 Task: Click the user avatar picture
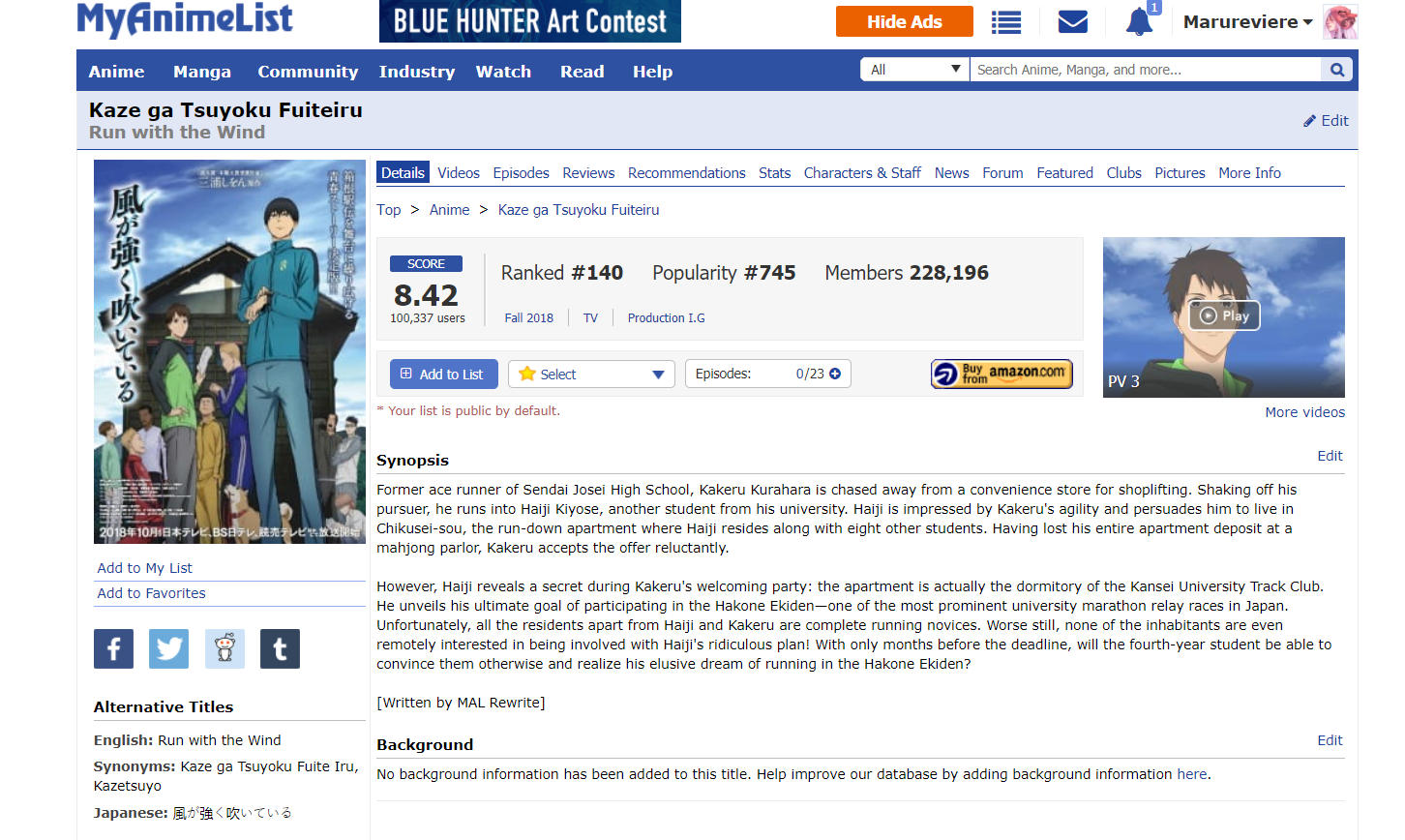[1340, 21]
